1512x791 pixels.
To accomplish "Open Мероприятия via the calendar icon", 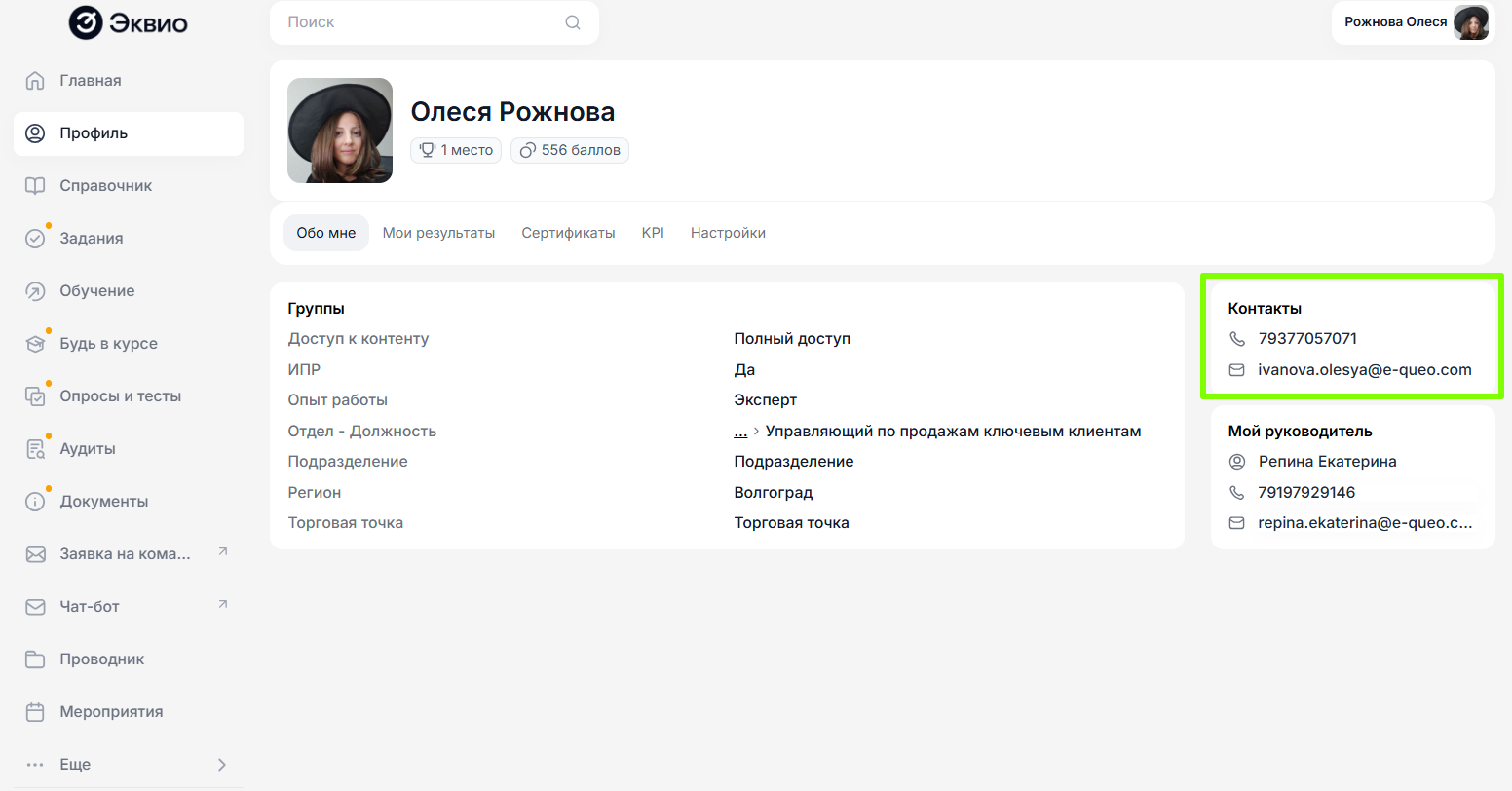I will pyautogui.click(x=35, y=712).
